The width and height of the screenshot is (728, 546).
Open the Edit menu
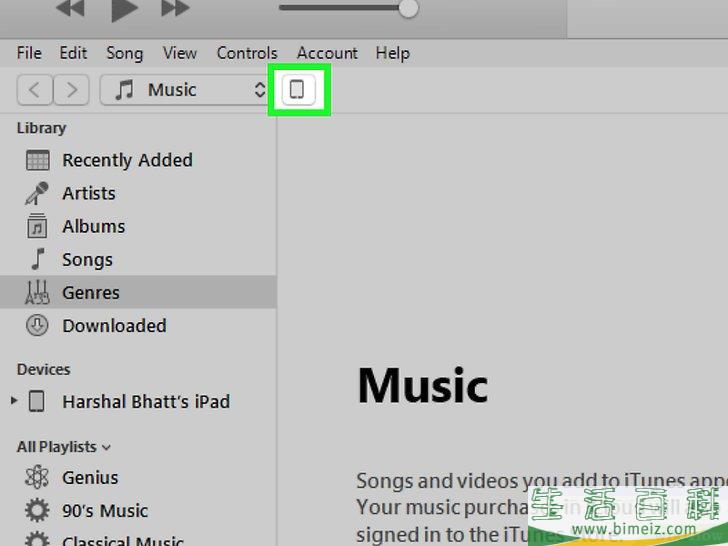73,53
